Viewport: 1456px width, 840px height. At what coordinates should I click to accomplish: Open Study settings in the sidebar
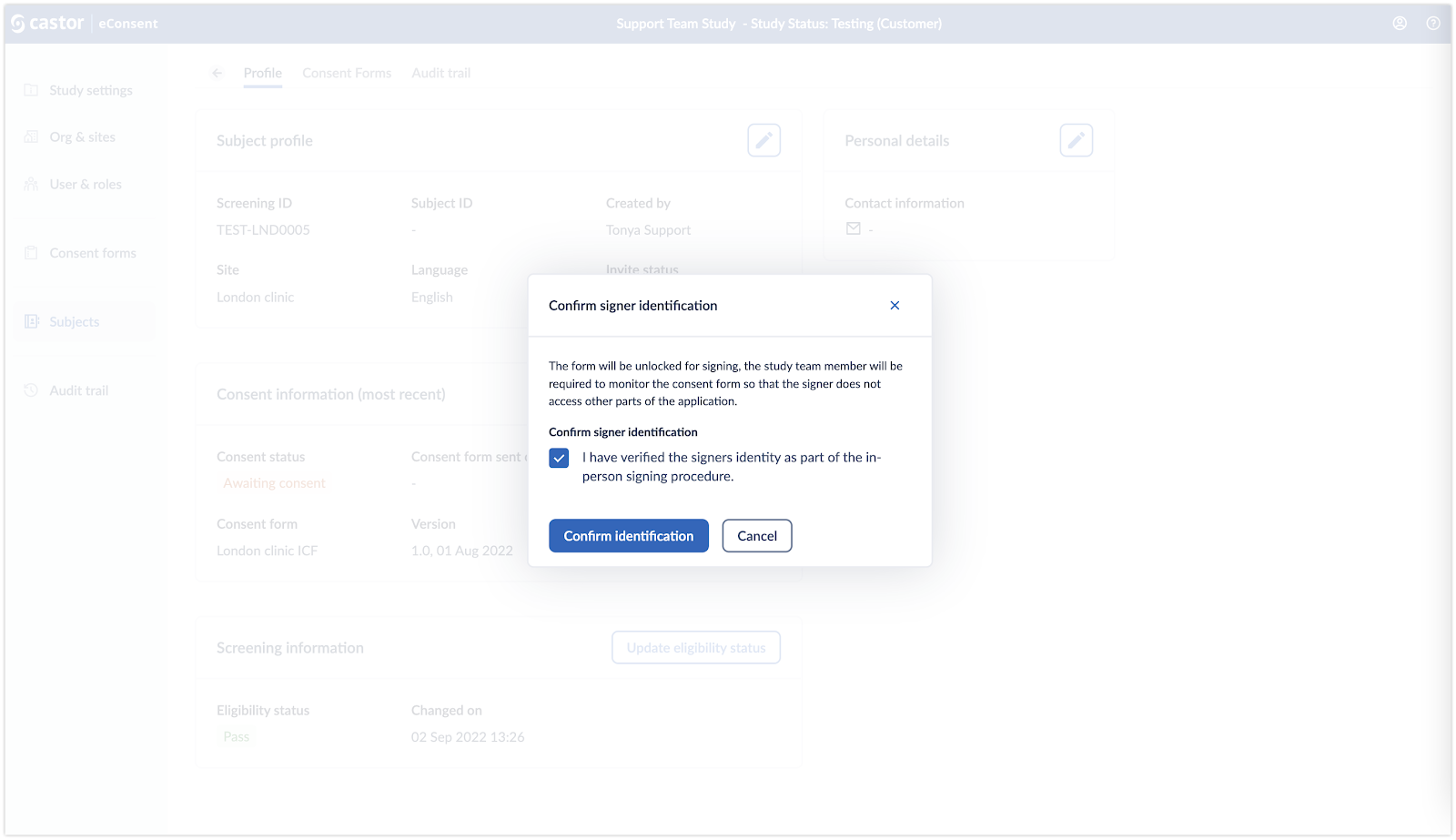tap(85, 90)
